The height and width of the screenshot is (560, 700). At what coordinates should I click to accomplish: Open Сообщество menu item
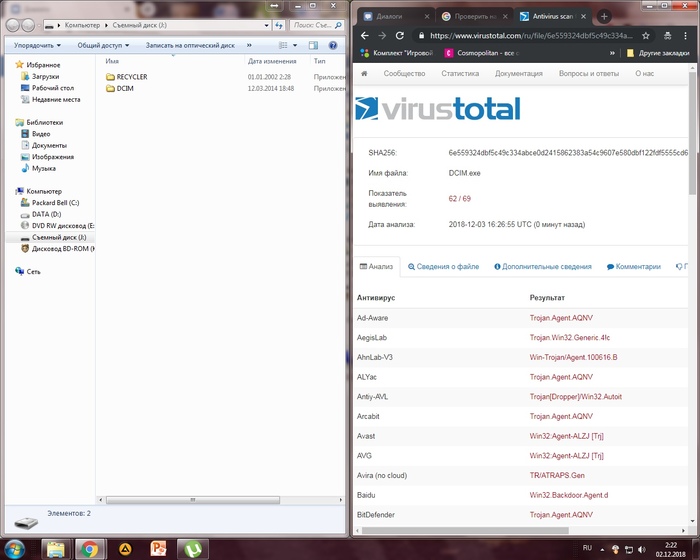pos(404,74)
